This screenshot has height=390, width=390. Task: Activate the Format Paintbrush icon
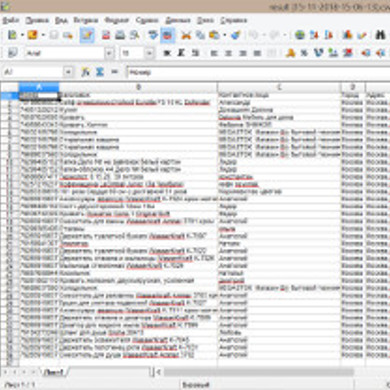235,35
